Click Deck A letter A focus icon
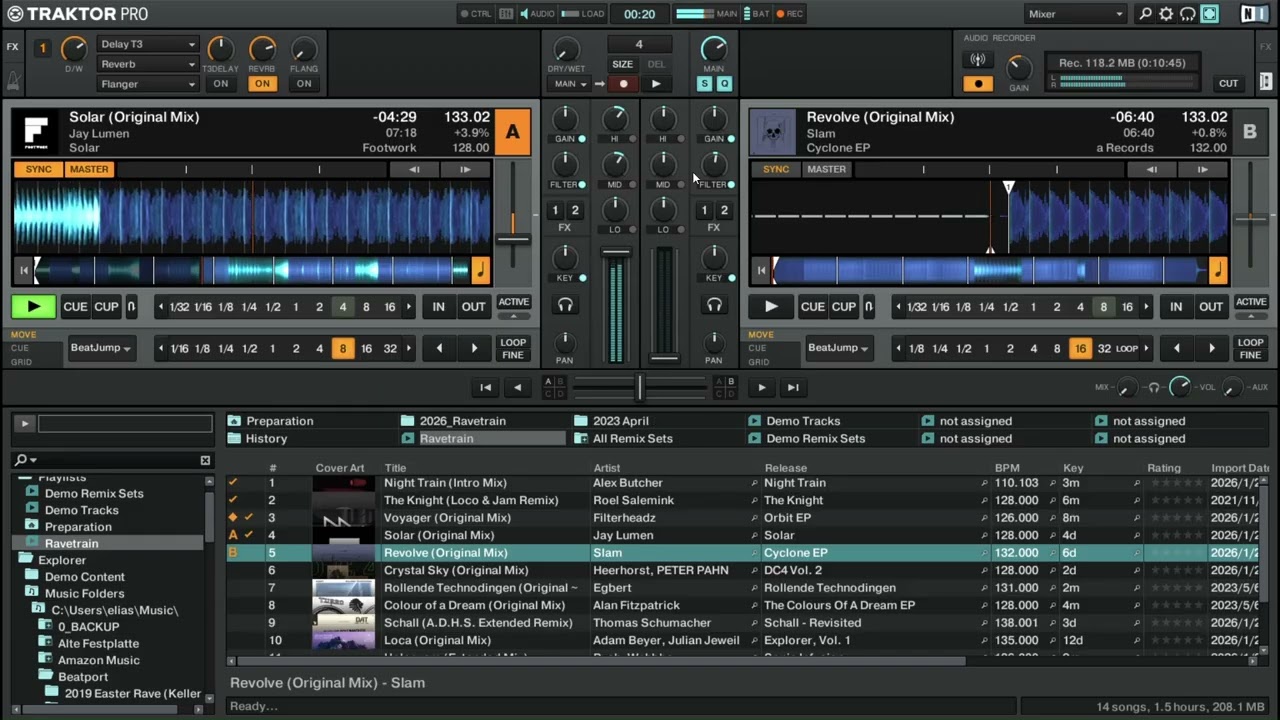Image resolution: width=1280 pixels, height=720 pixels. tap(512, 132)
